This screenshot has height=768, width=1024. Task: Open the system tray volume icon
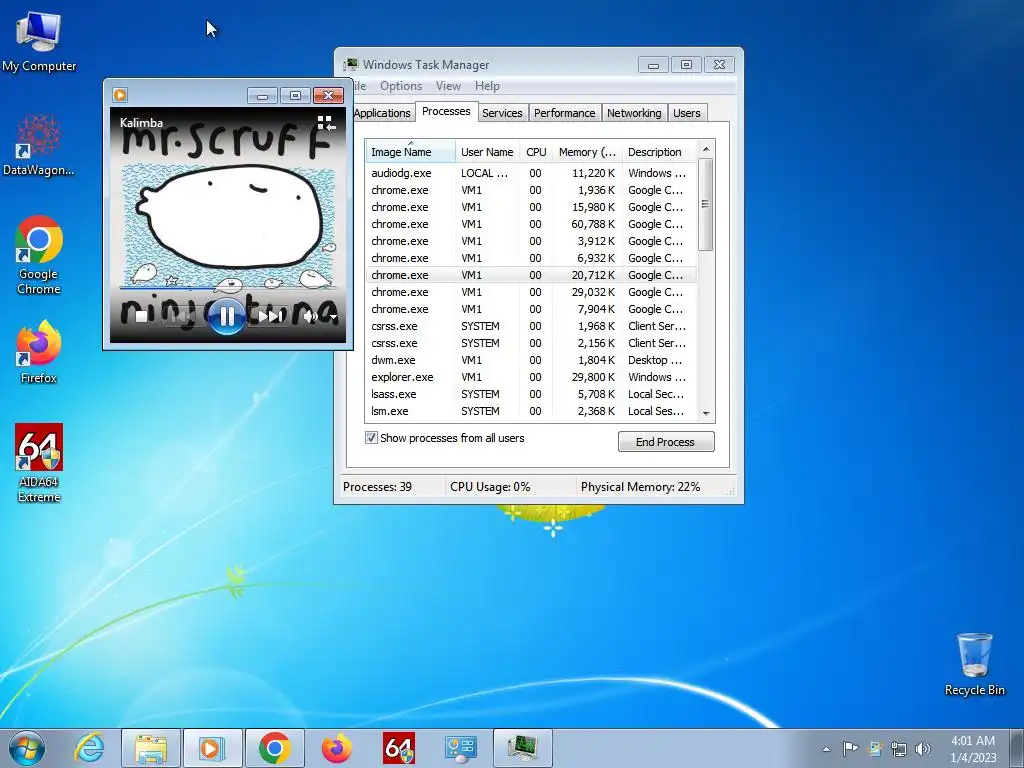(x=922, y=749)
